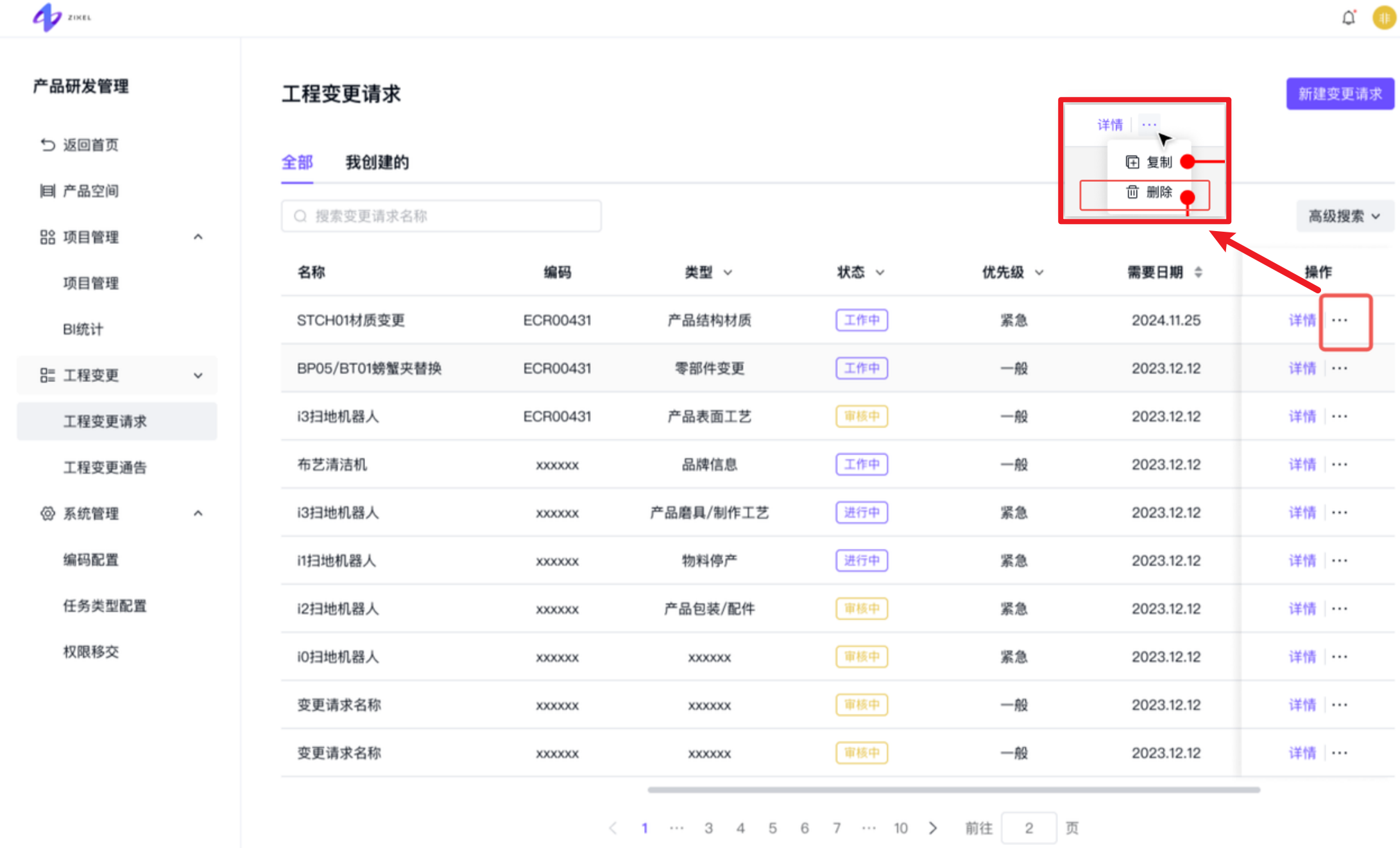The height and width of the screenshot is (848, 1400).
Task: Open the notification bell
Action: click(x=1349, y=17)
